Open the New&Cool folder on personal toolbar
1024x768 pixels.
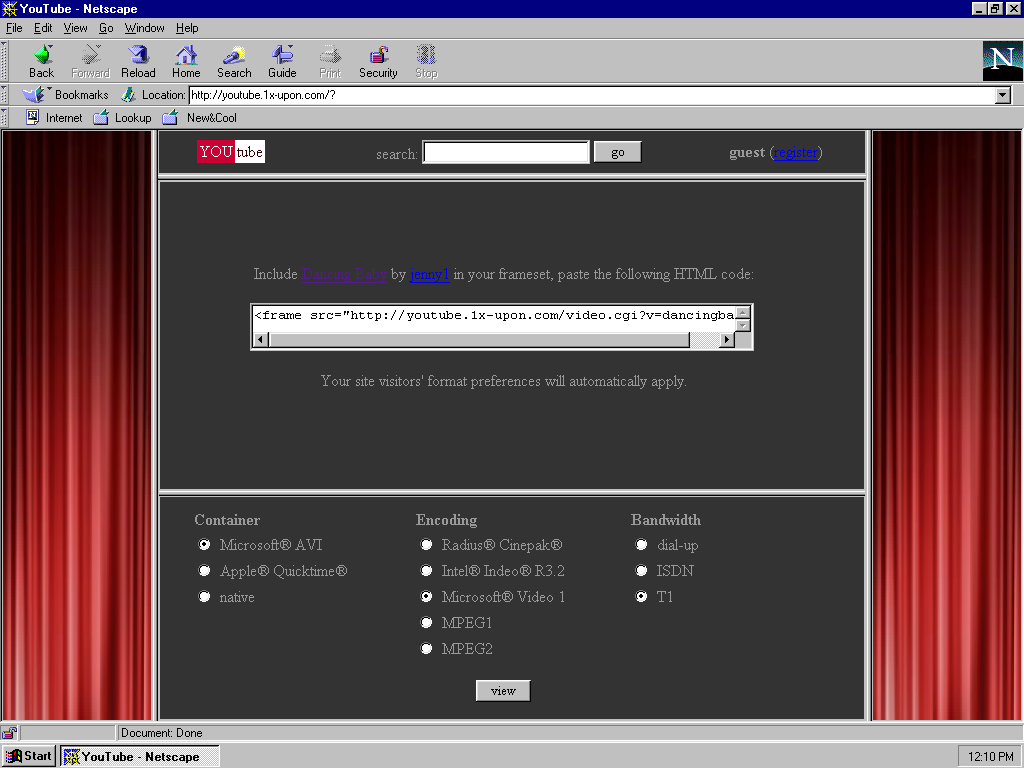pyautogui.click(x=170, y=118)
